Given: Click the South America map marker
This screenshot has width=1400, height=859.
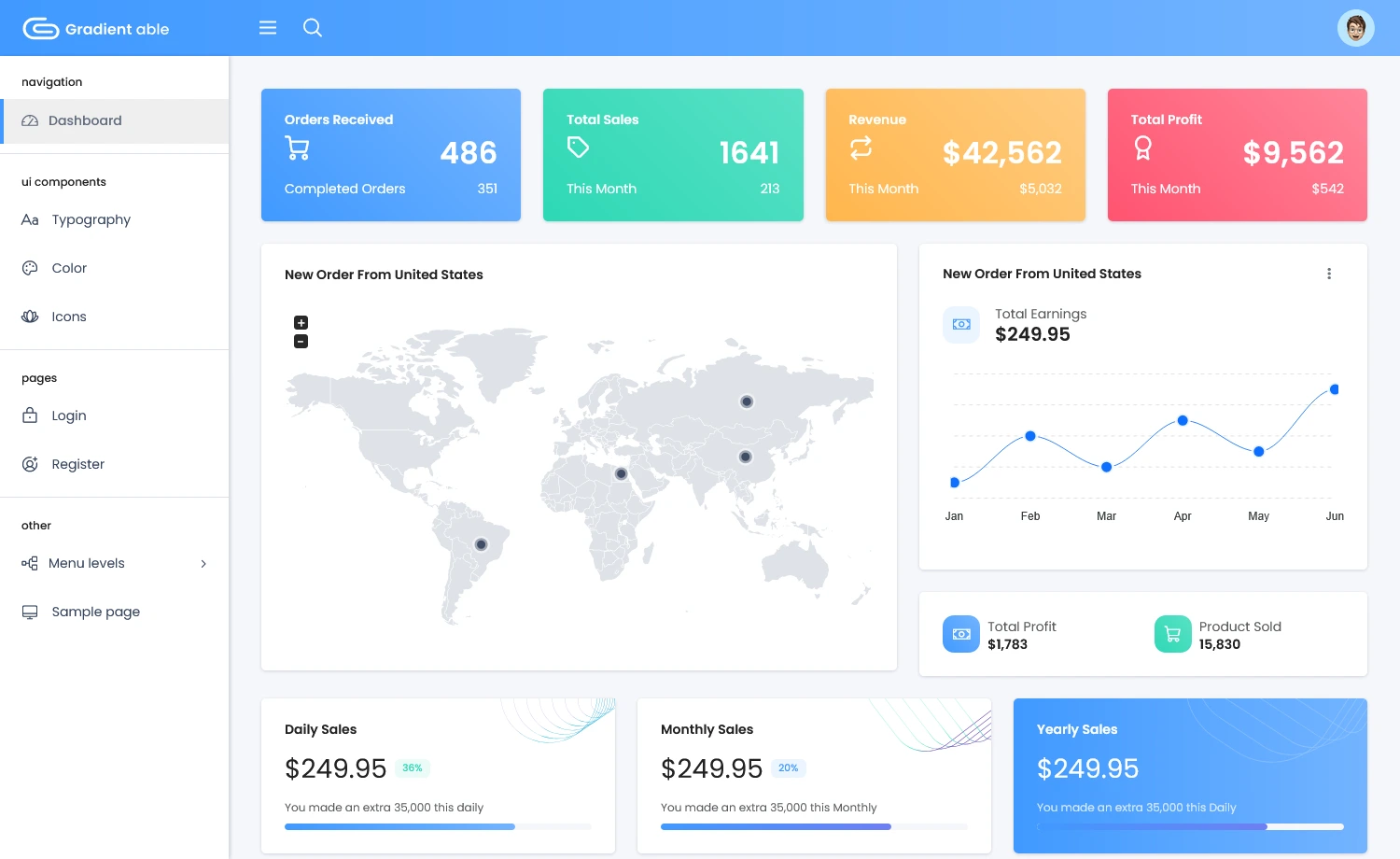Looking at the screenshot, I should (481, 544).
